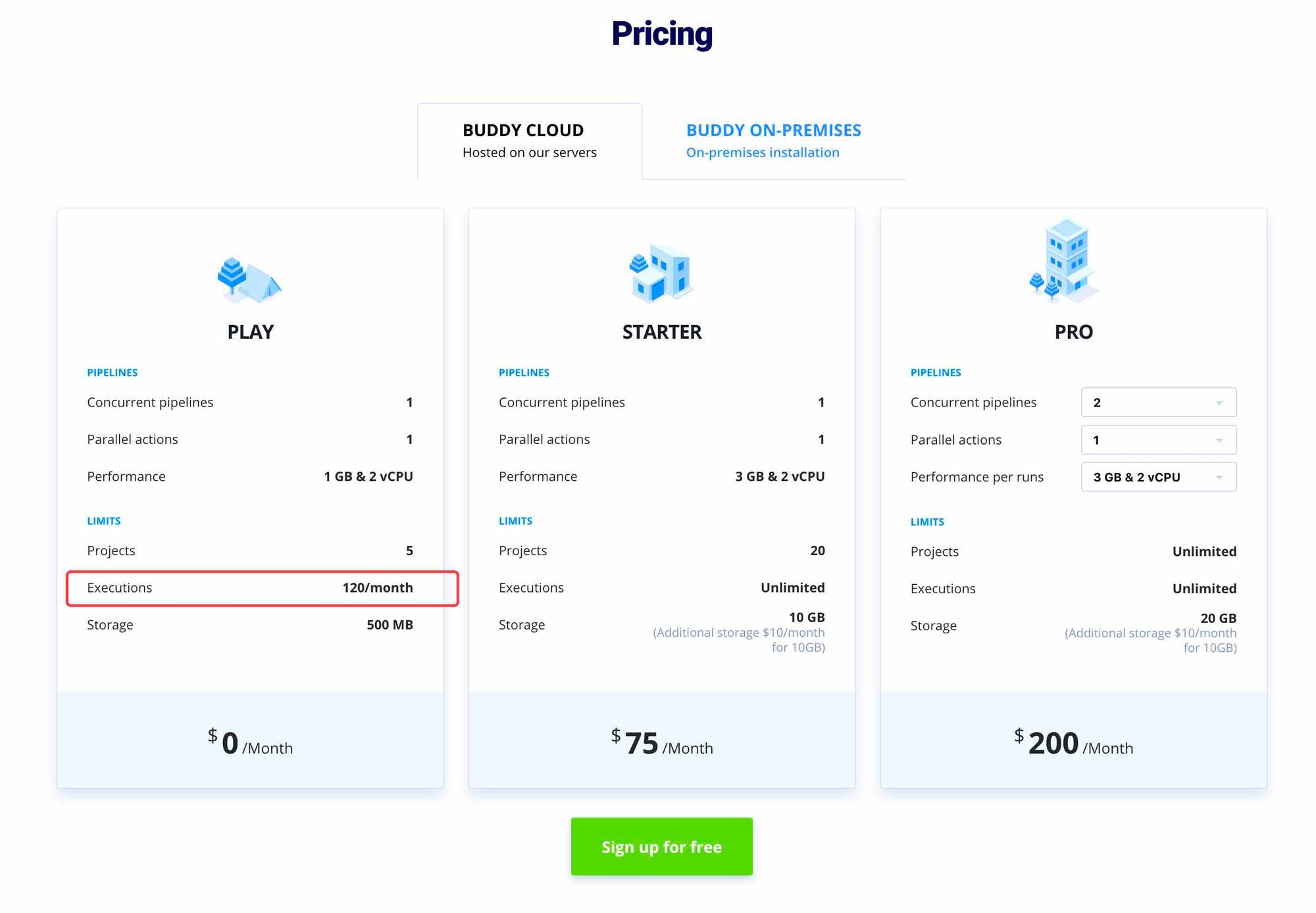Screen dimensions: 1316x913
Task: Click PRO additional storage note
Action: tap(1150, 641)
